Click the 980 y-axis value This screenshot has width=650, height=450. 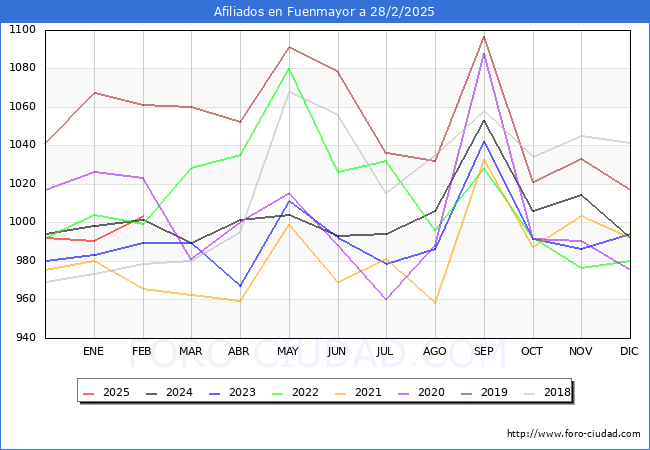[x=26, y=261]
